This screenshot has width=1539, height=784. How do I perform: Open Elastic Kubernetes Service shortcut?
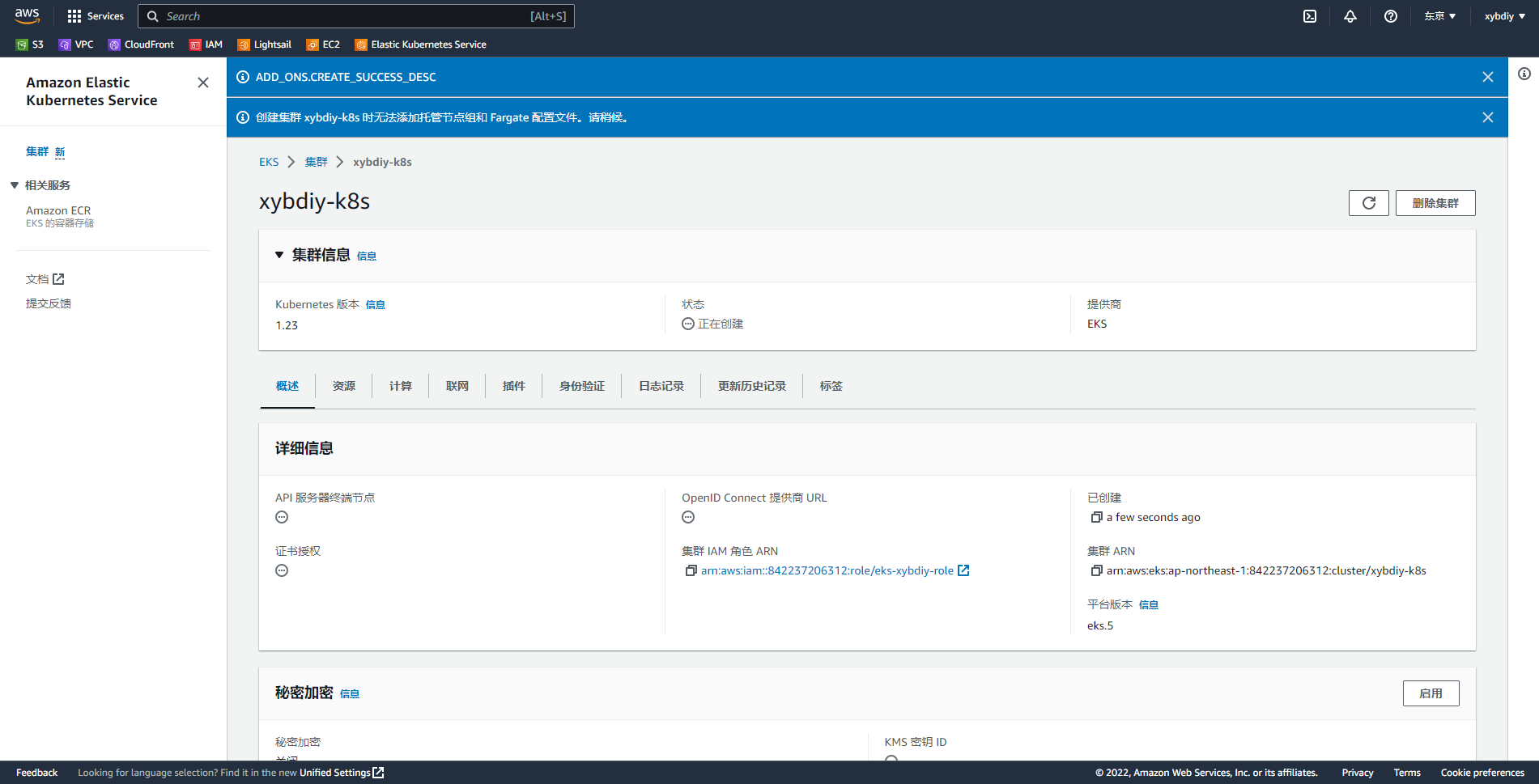tap(420, 44)
